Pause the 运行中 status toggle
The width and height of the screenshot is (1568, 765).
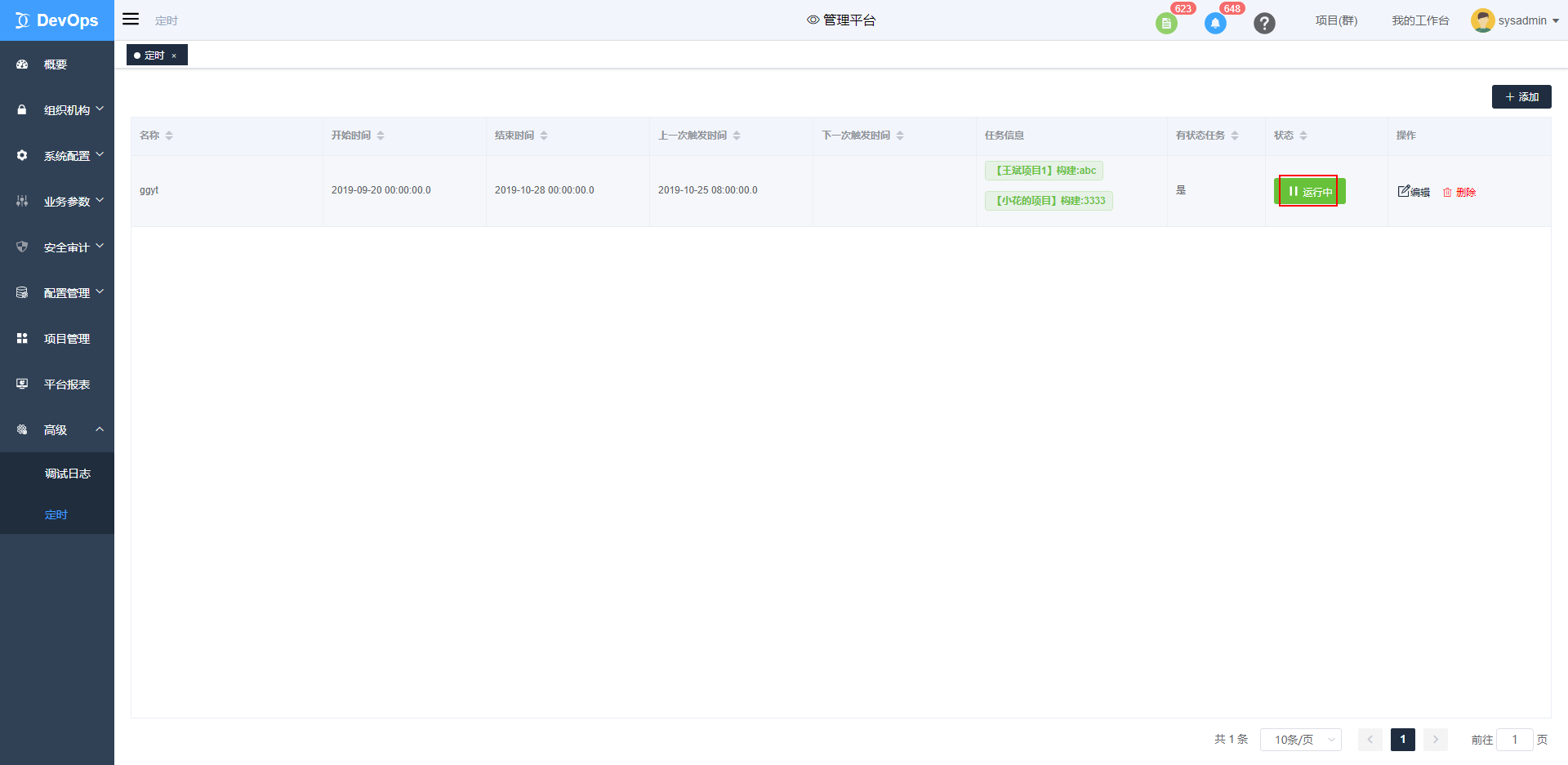tap(1309, 191)
